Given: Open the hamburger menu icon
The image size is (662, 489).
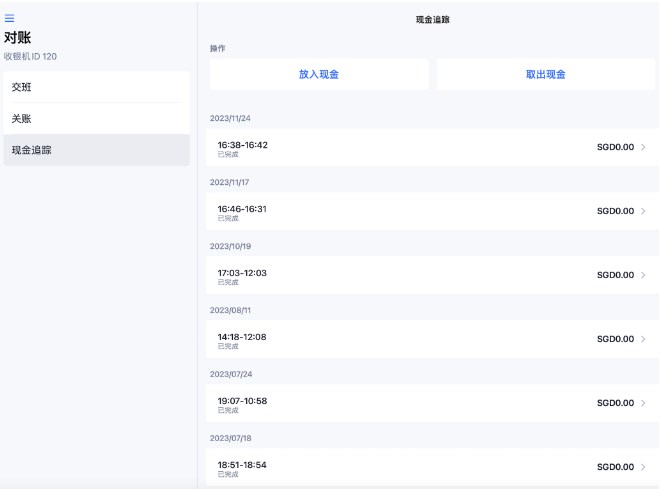Looking at the screenshot, I should (10, 18).
